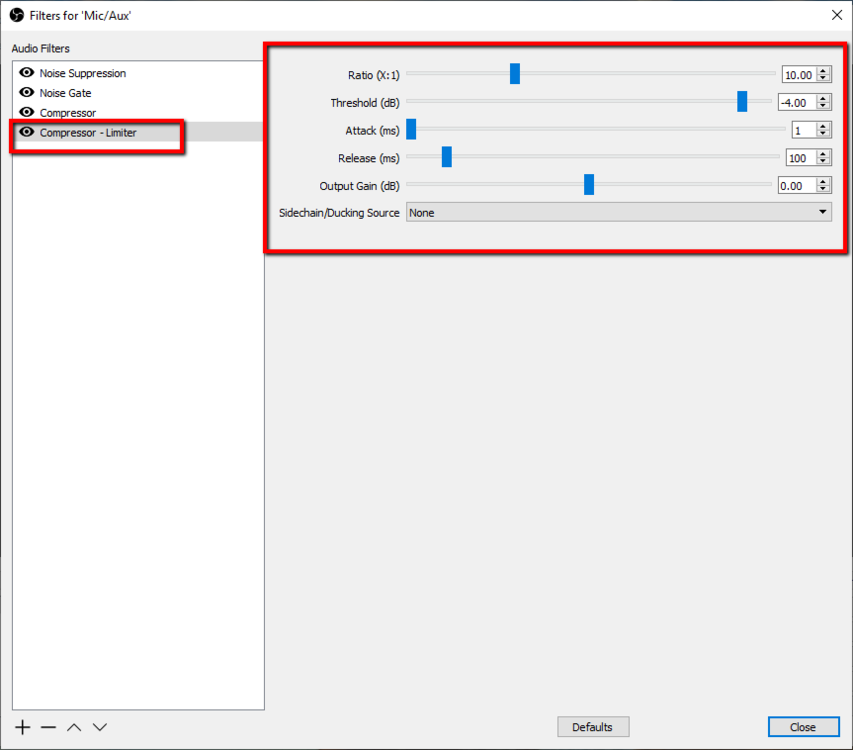Viewport: 853px width, 750px height.
Task: Decrease Threshold value with down stepper
Action: (823, 106)
